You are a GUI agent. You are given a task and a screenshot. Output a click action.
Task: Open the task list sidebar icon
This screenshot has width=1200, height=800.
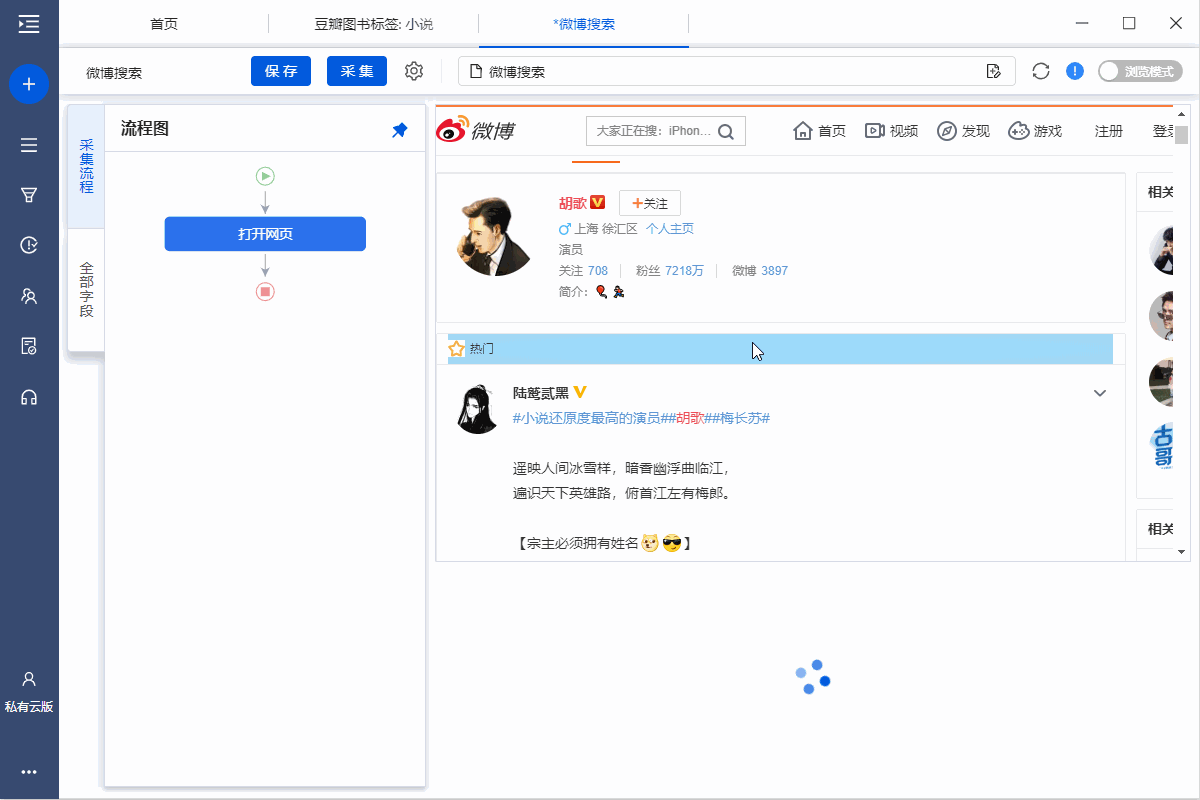[29, 145]
